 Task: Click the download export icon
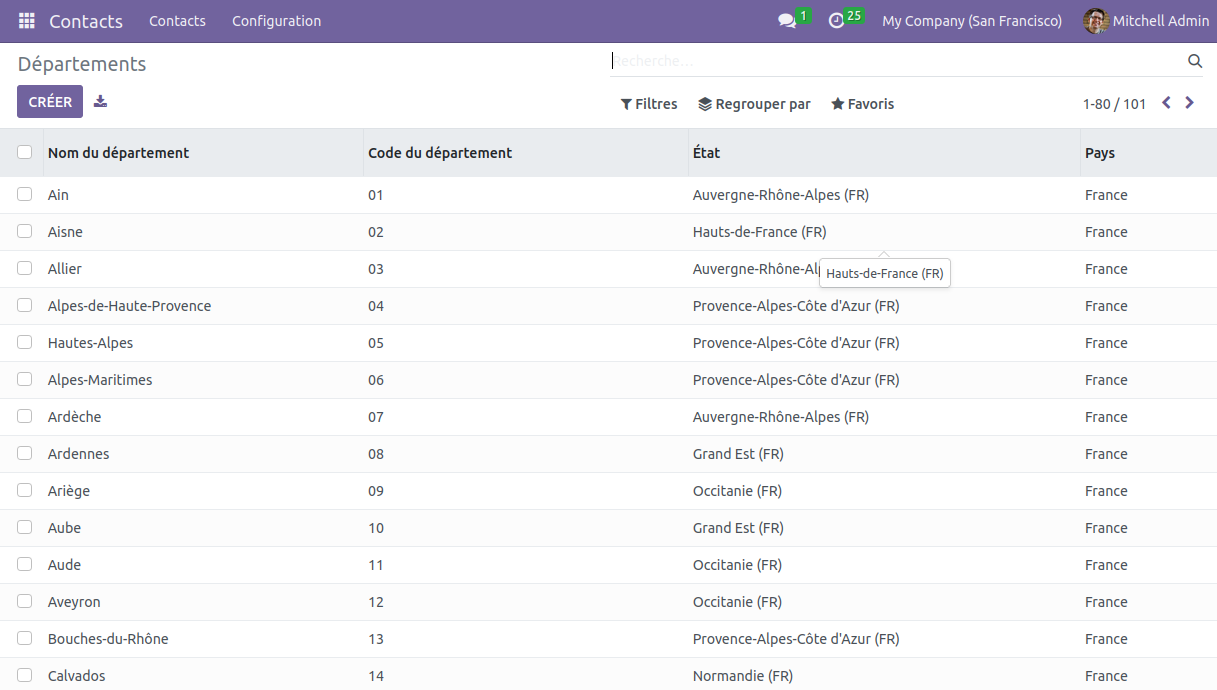click(100, 102)
